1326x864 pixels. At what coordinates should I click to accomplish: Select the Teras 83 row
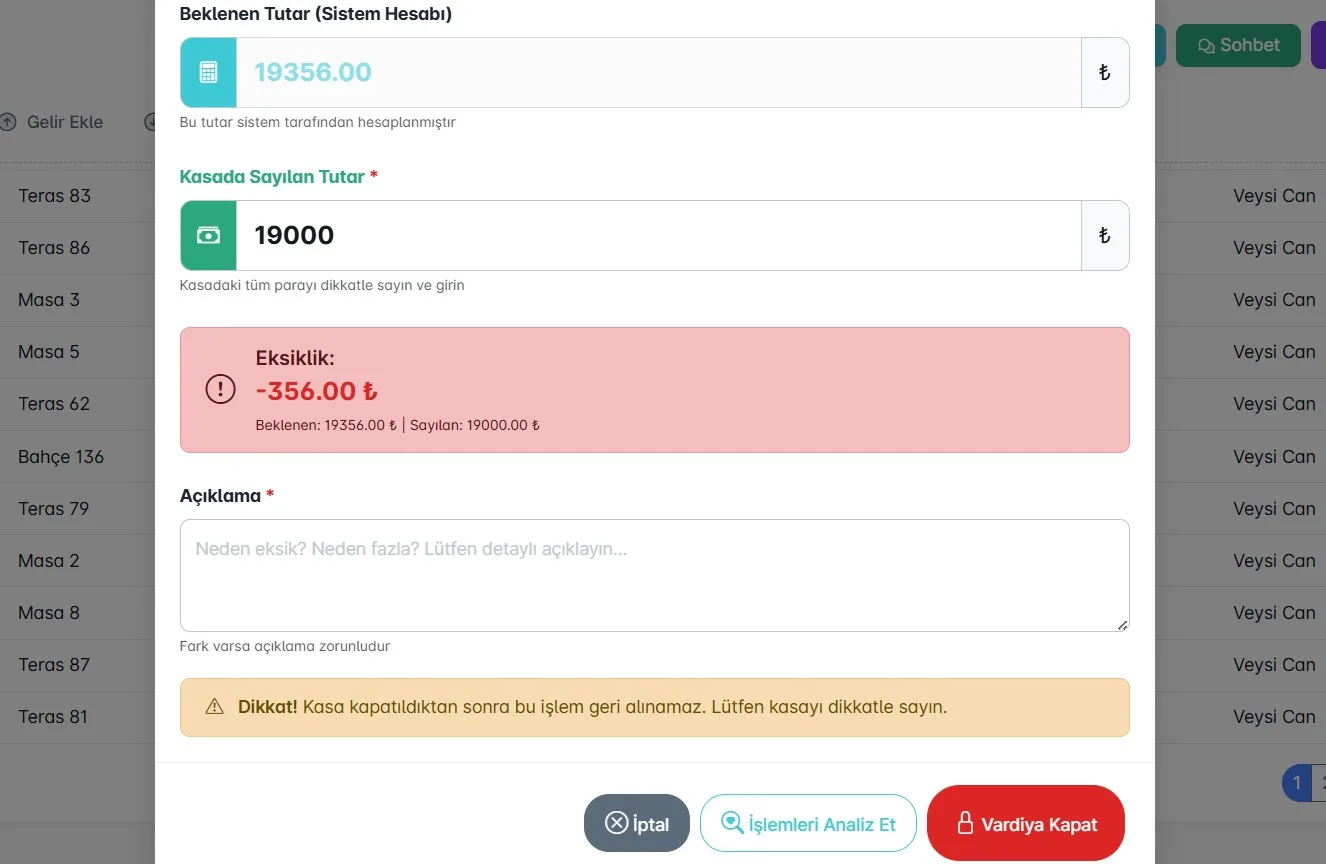[x=78, y=196]
